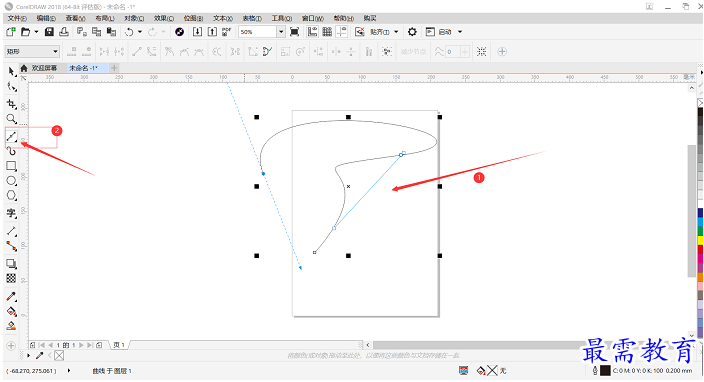Switch to the 页 1 page tab
This screenshot has height=382, width=704.
coord(119,345)
